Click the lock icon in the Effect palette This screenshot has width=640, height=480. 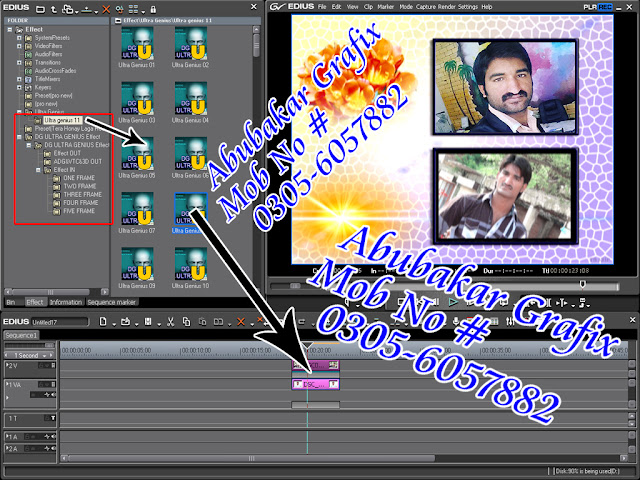point(153,9)
